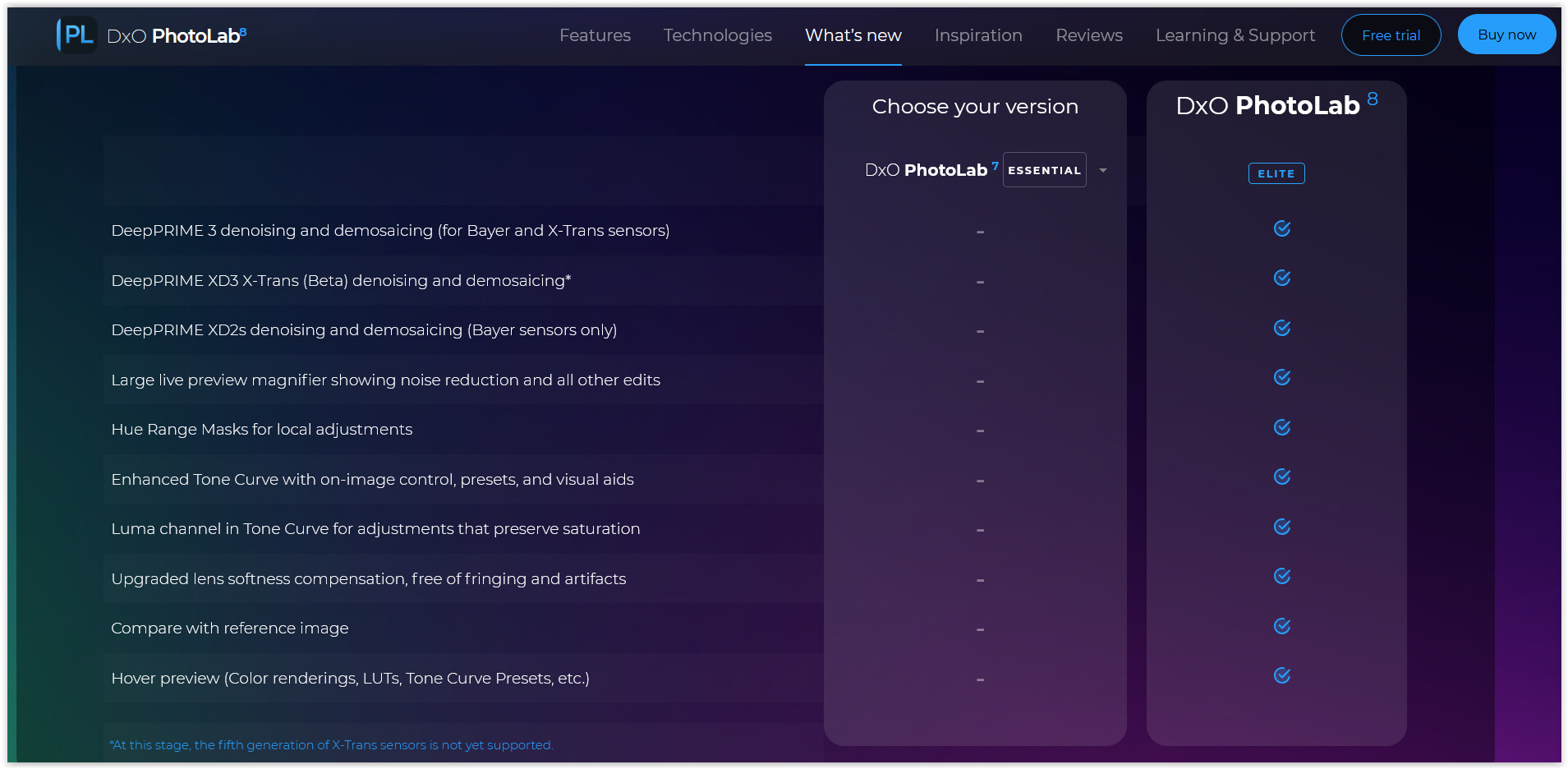Screen dimensions: 1568x769
Task: Open the Technologies menu item
Action: (x=717, y=35)
